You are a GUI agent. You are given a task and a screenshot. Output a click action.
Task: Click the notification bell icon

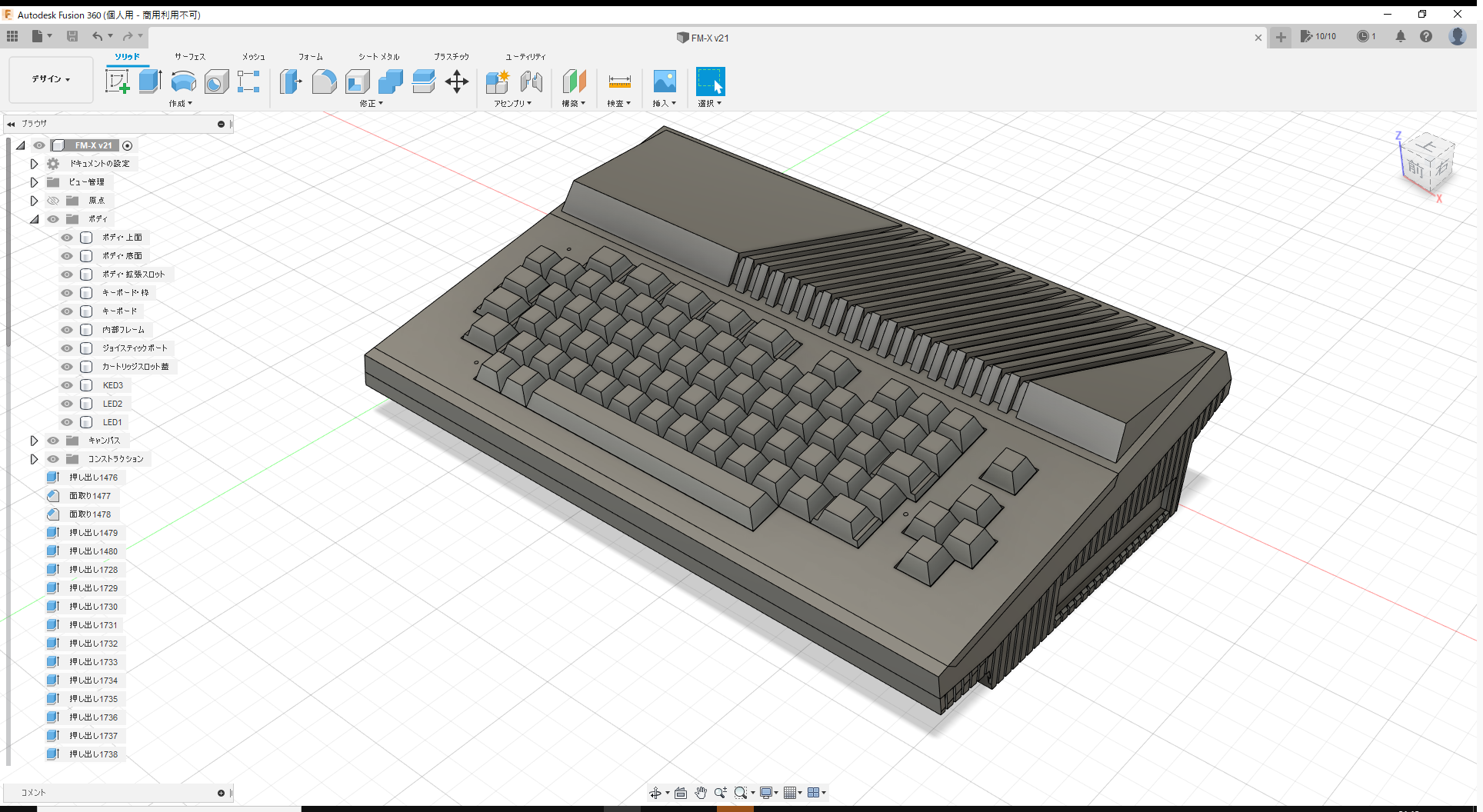click(1401, 36)
